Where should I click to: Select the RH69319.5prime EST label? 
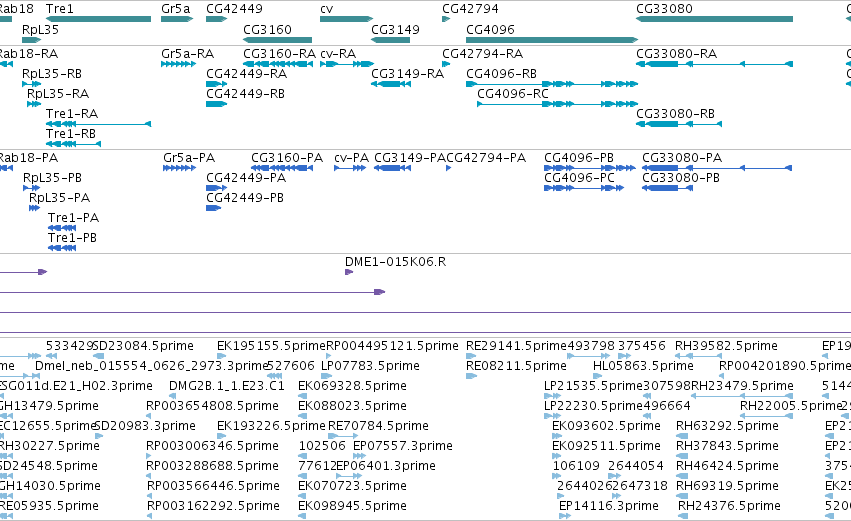point(727,486)
